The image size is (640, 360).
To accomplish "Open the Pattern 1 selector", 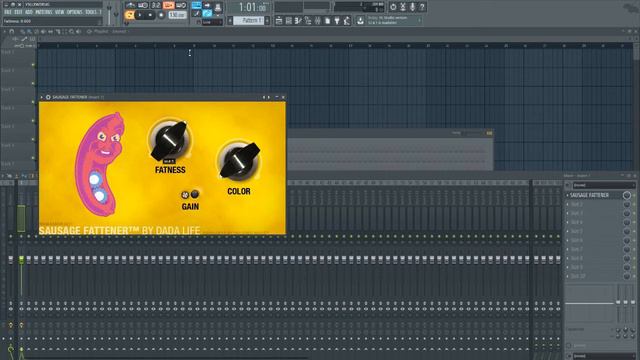I will 249,20.
